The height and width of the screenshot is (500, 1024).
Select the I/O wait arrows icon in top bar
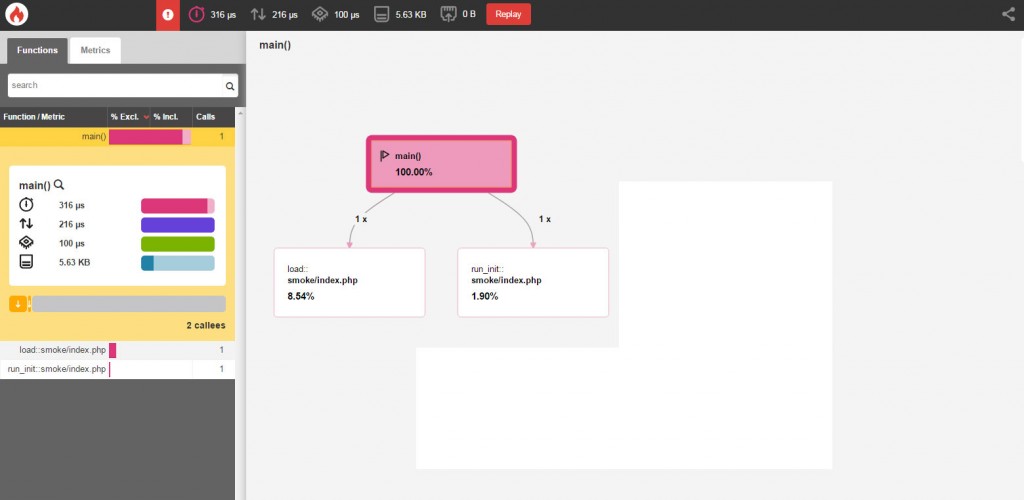(258, 14)
